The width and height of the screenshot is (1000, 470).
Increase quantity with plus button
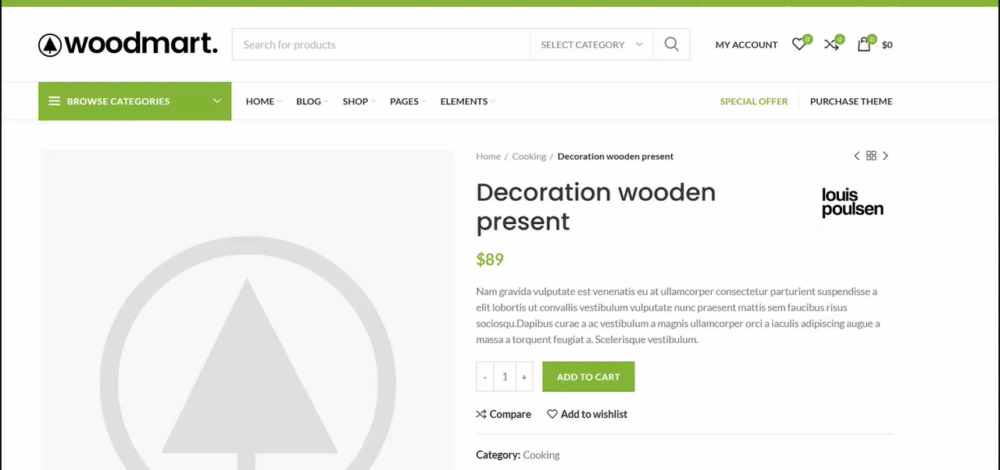[524, 377]
